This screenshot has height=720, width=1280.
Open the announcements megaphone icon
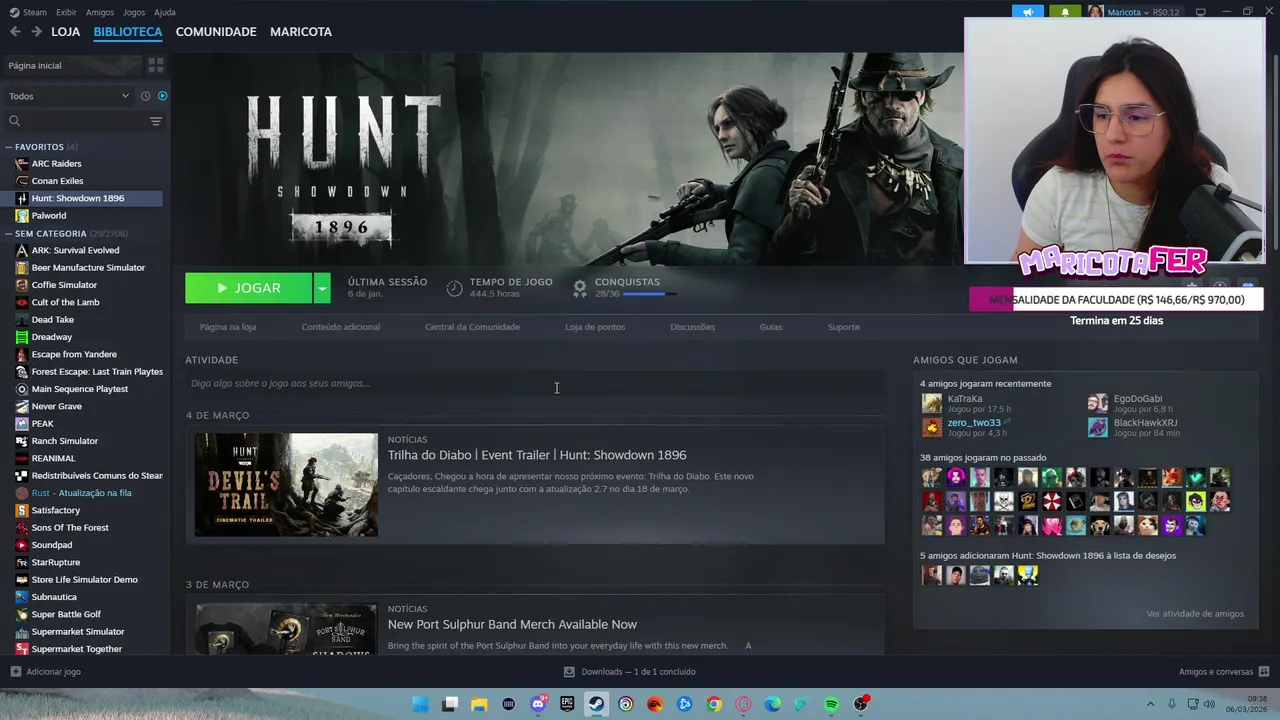(x=1028, y=12)
